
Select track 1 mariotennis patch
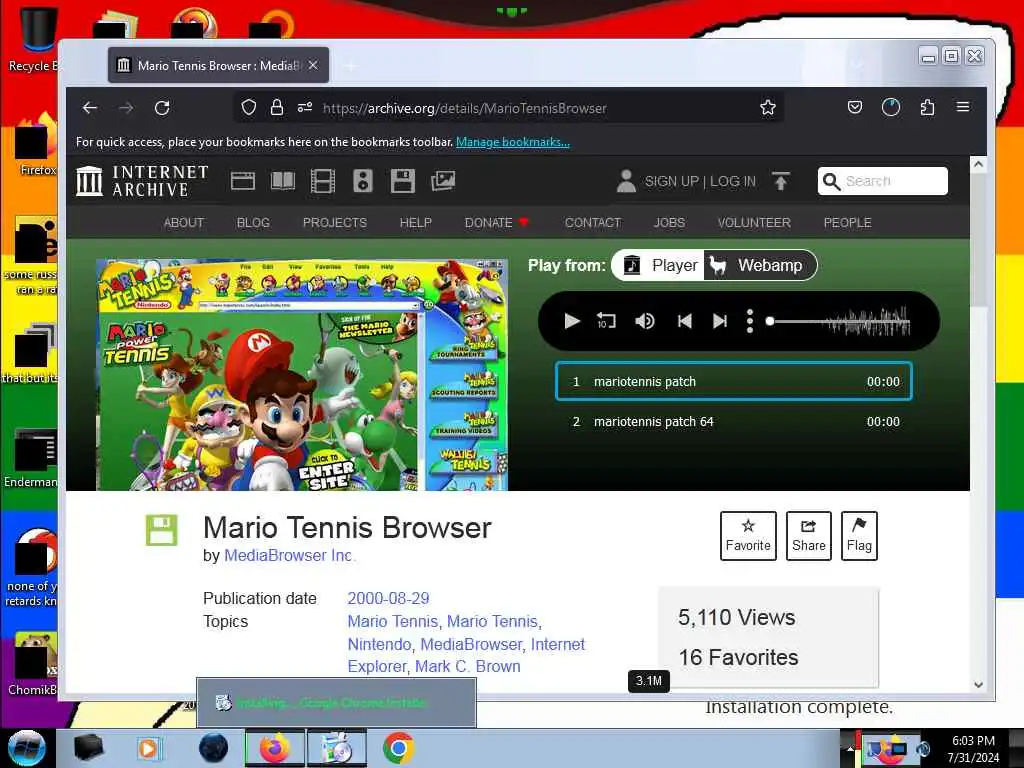(733, 381)
